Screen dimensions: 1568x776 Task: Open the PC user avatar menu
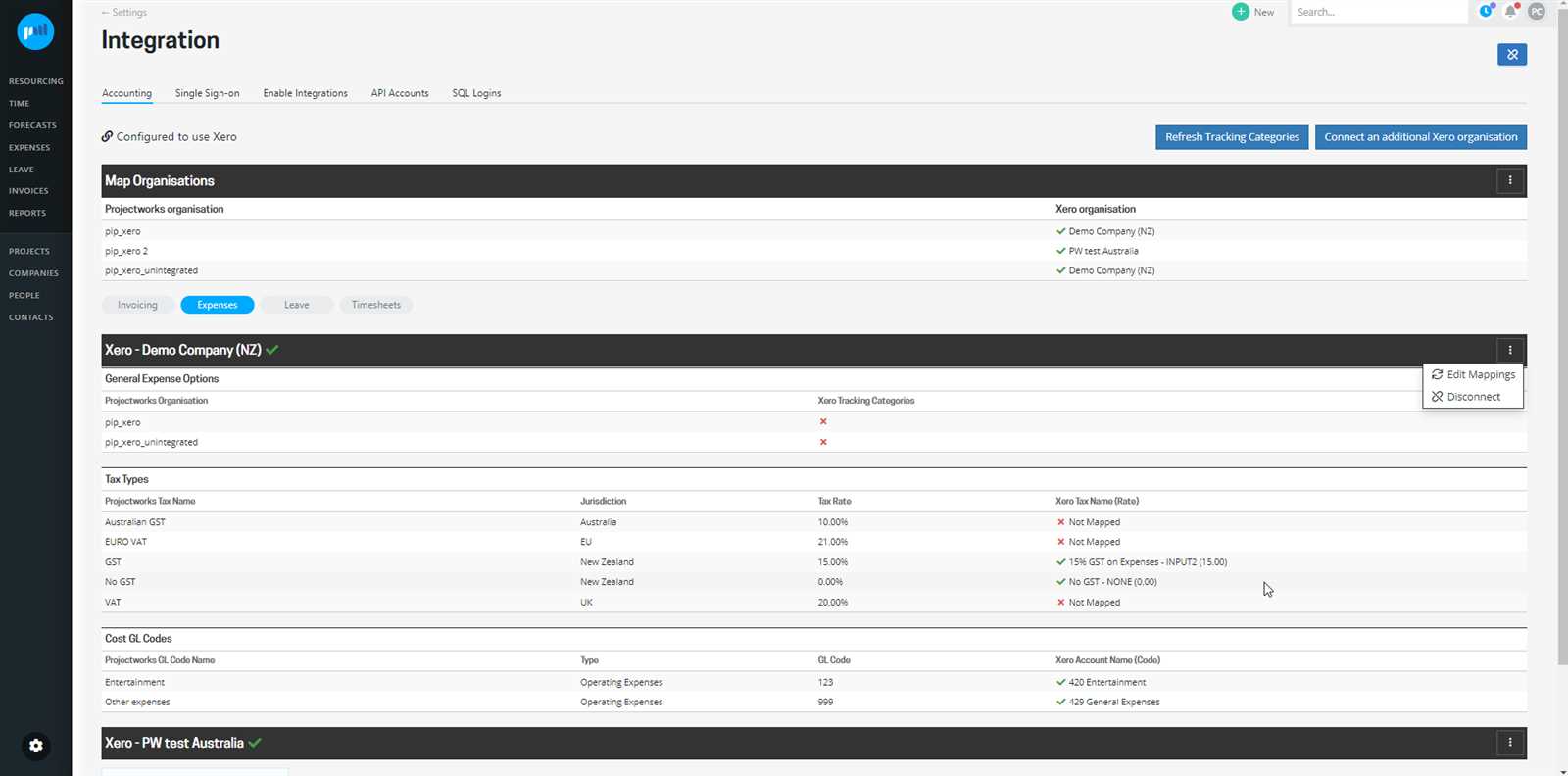click(x=1537, y=12)
